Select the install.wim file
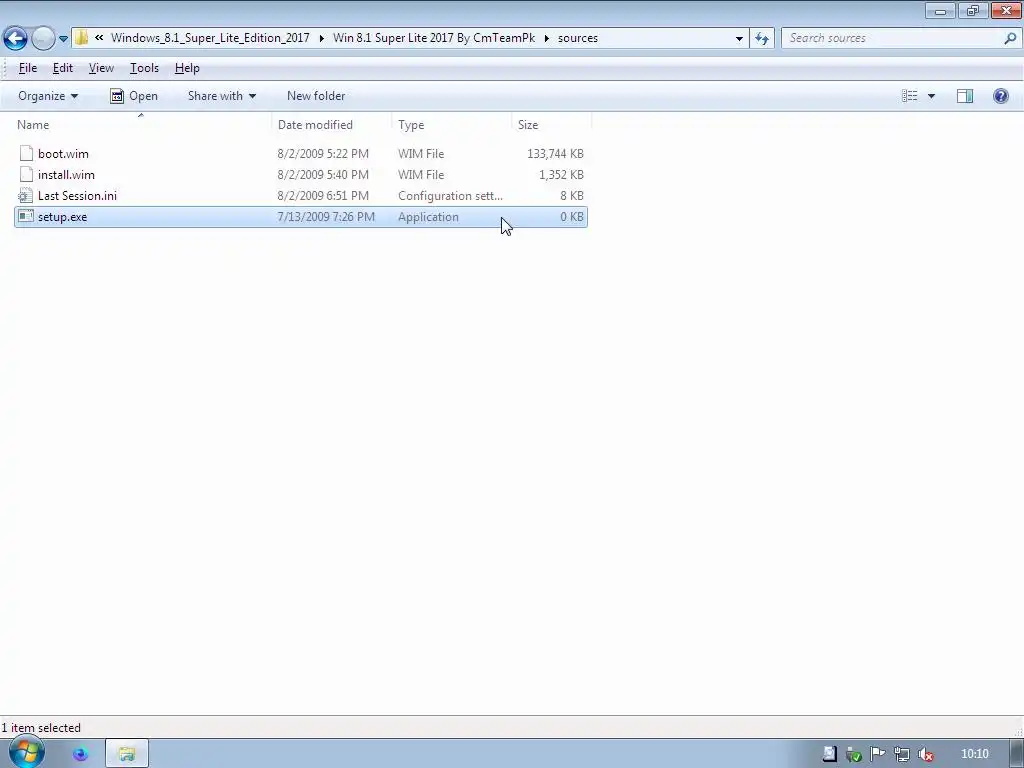This screenshot has height=768, width=1024. (300, 174)
